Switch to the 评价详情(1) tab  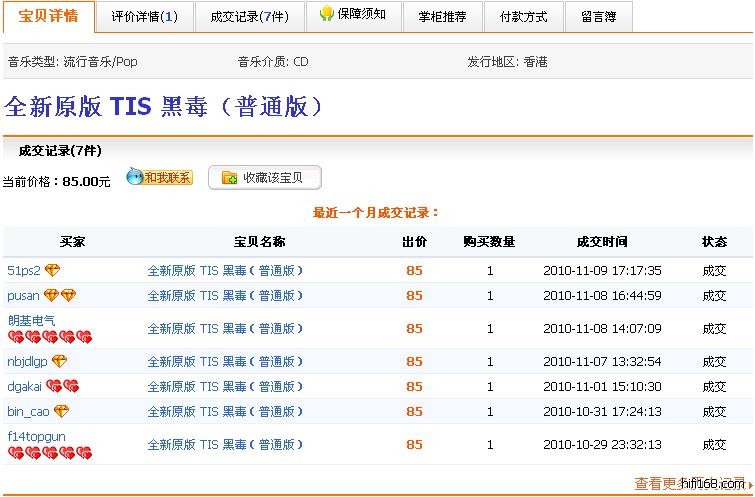[145, 16]
